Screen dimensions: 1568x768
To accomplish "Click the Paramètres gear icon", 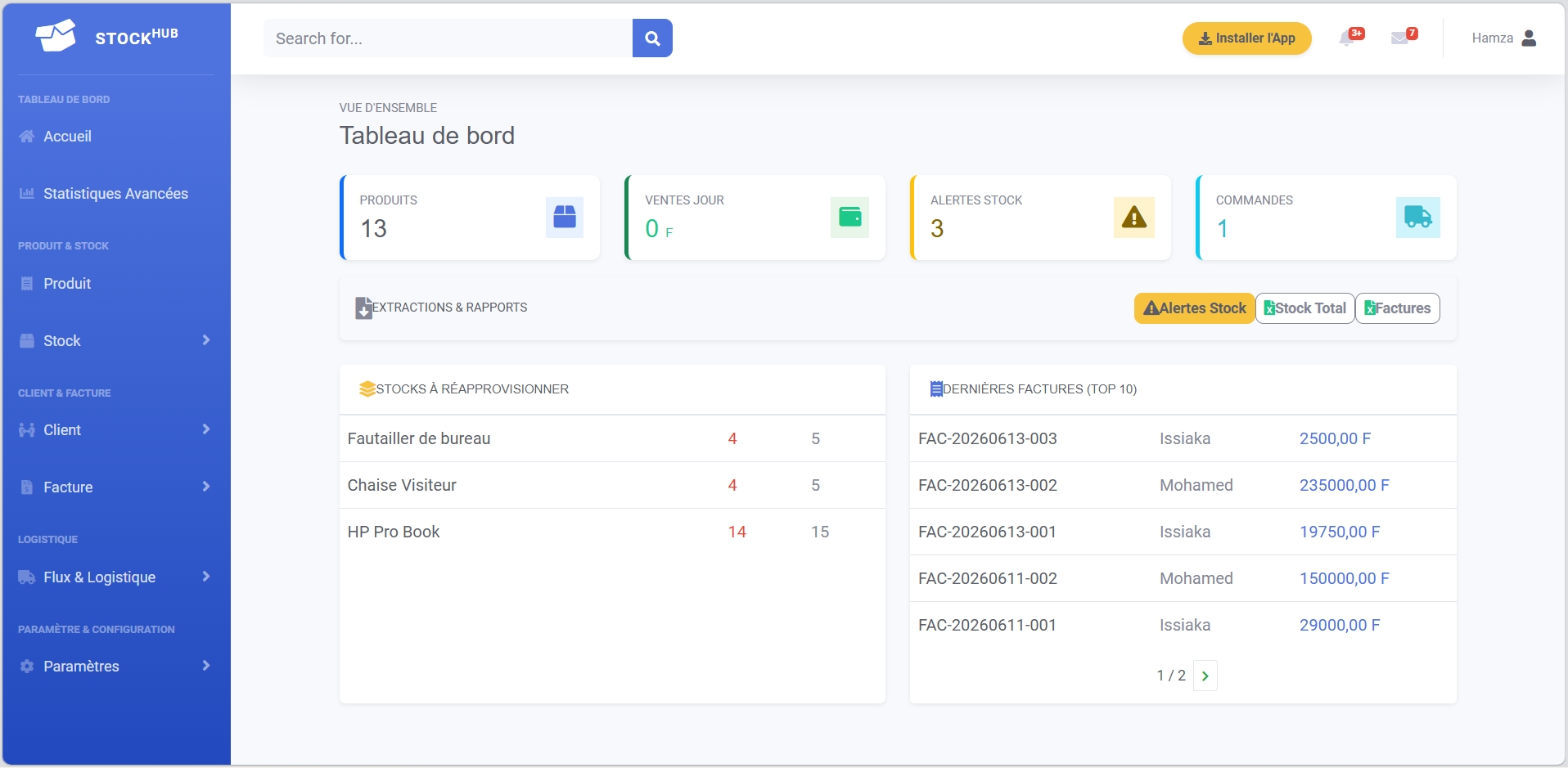I will (27, 667).
